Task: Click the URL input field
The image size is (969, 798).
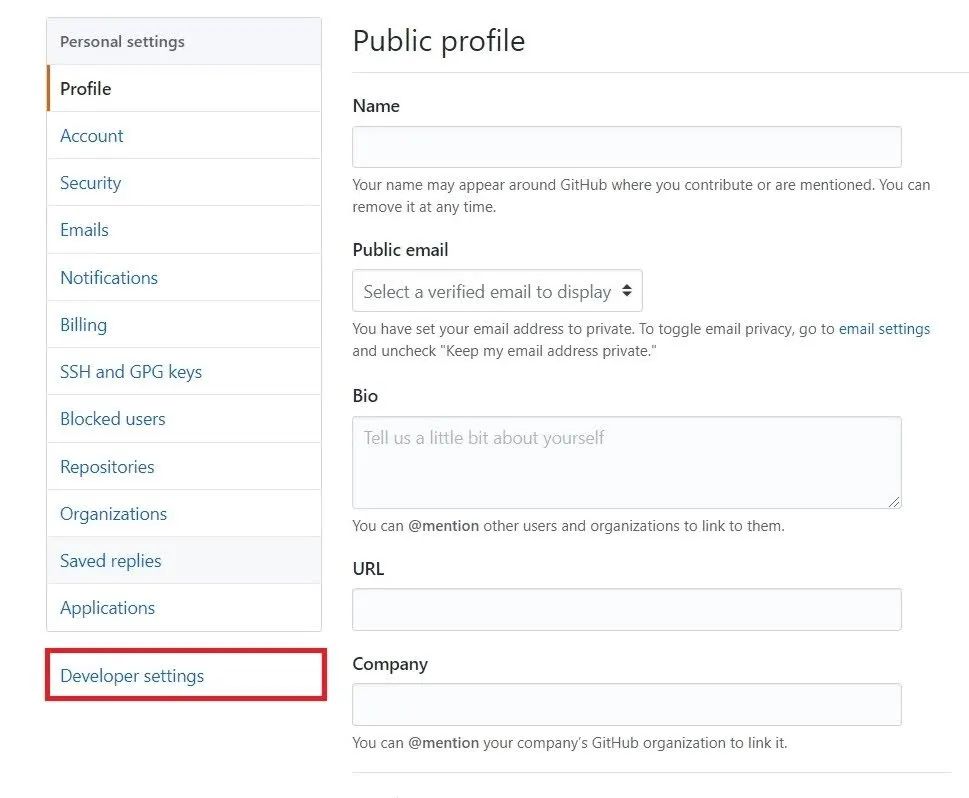Action: click(627, 609)
